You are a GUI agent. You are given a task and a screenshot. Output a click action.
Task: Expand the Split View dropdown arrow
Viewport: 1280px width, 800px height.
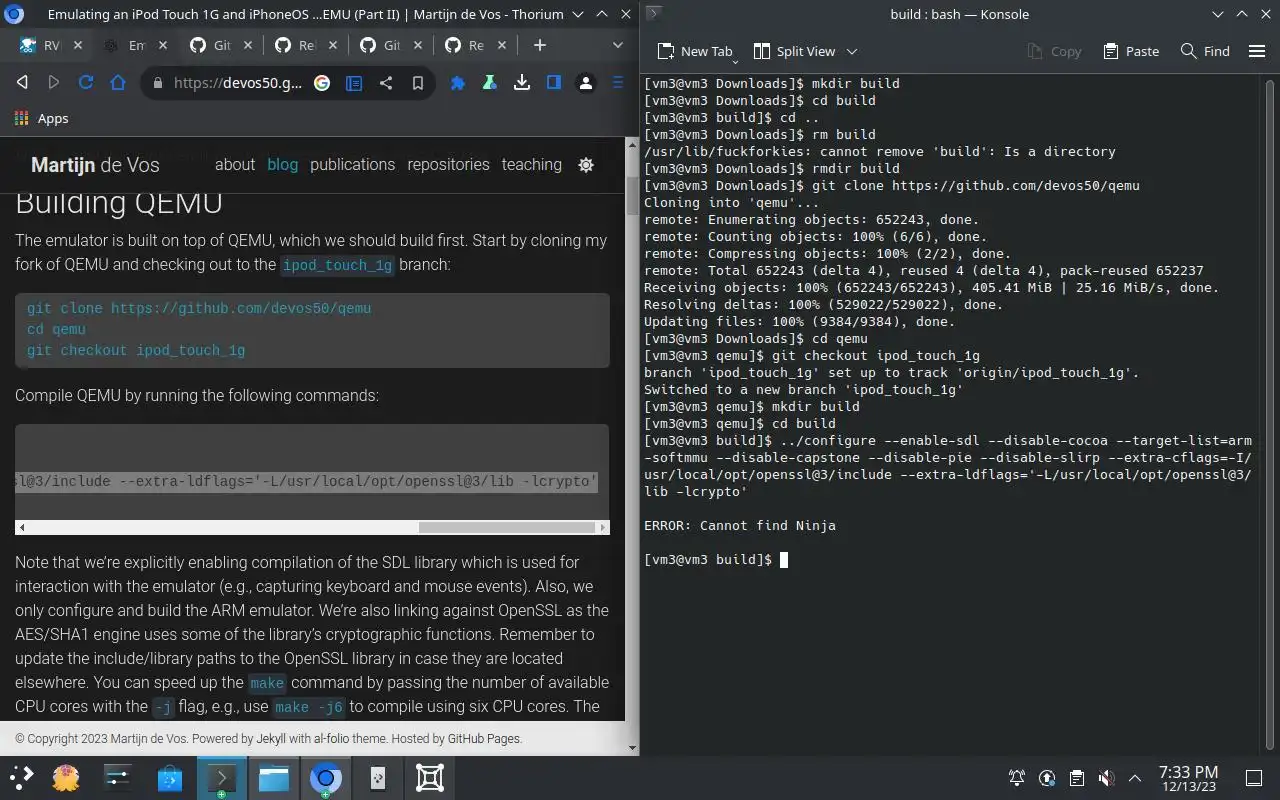pos(852,51)
